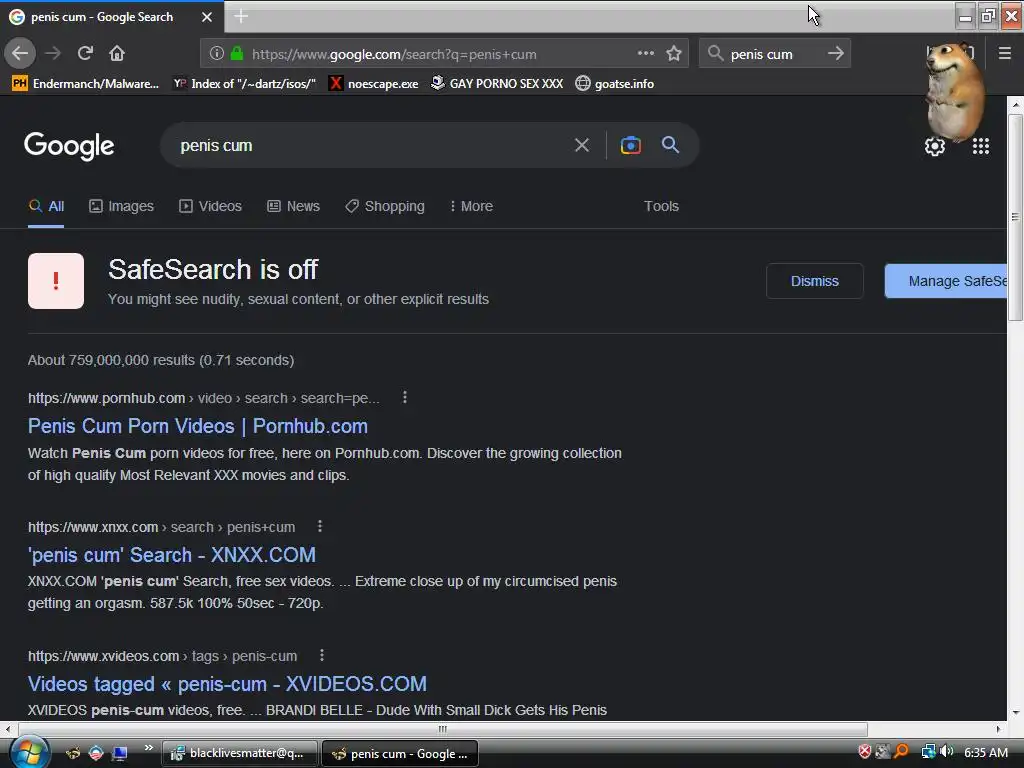The height and width of the screenshot is (768, 1024).
Task: Clear the Google search query with X
Action: pos(582,145)
